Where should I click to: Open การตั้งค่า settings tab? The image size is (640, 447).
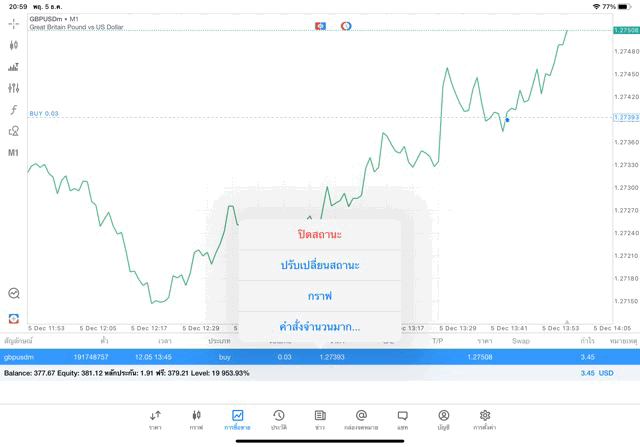485,419
